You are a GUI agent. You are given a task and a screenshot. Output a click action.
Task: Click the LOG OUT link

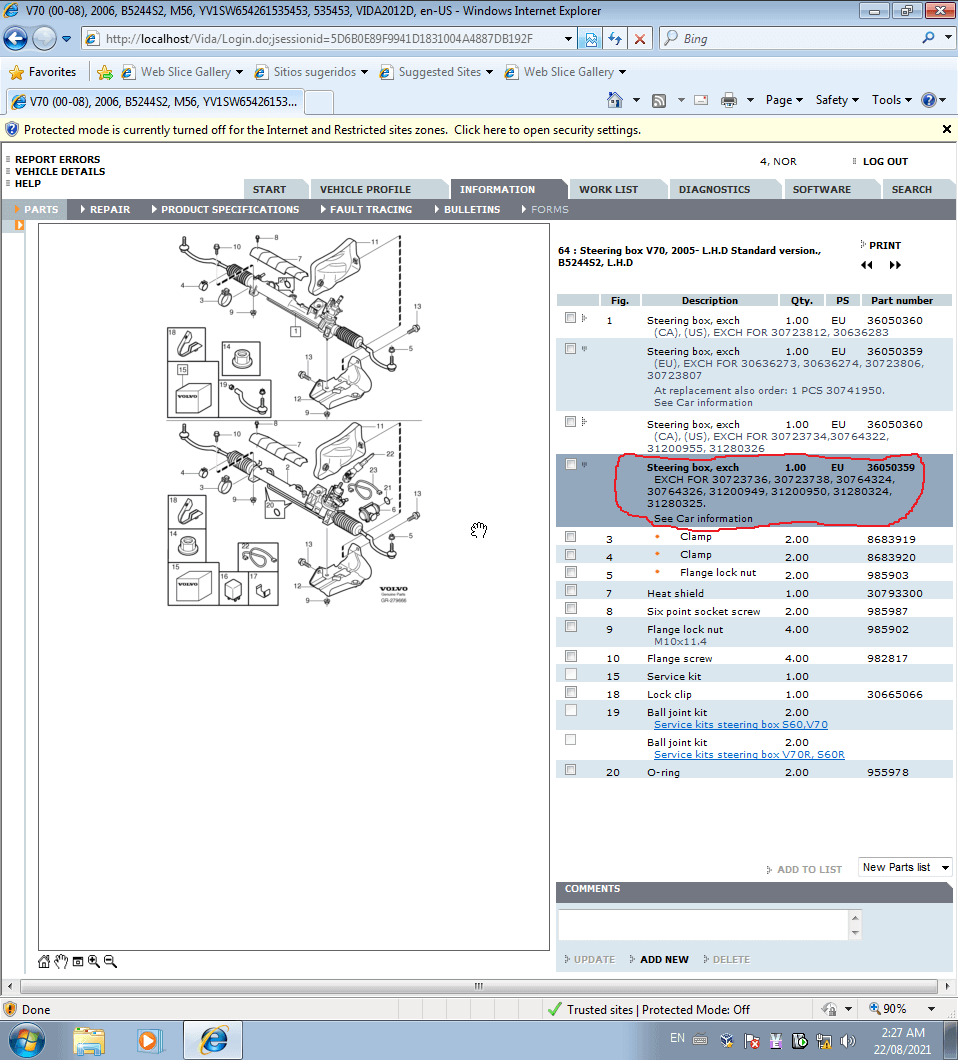885,161
